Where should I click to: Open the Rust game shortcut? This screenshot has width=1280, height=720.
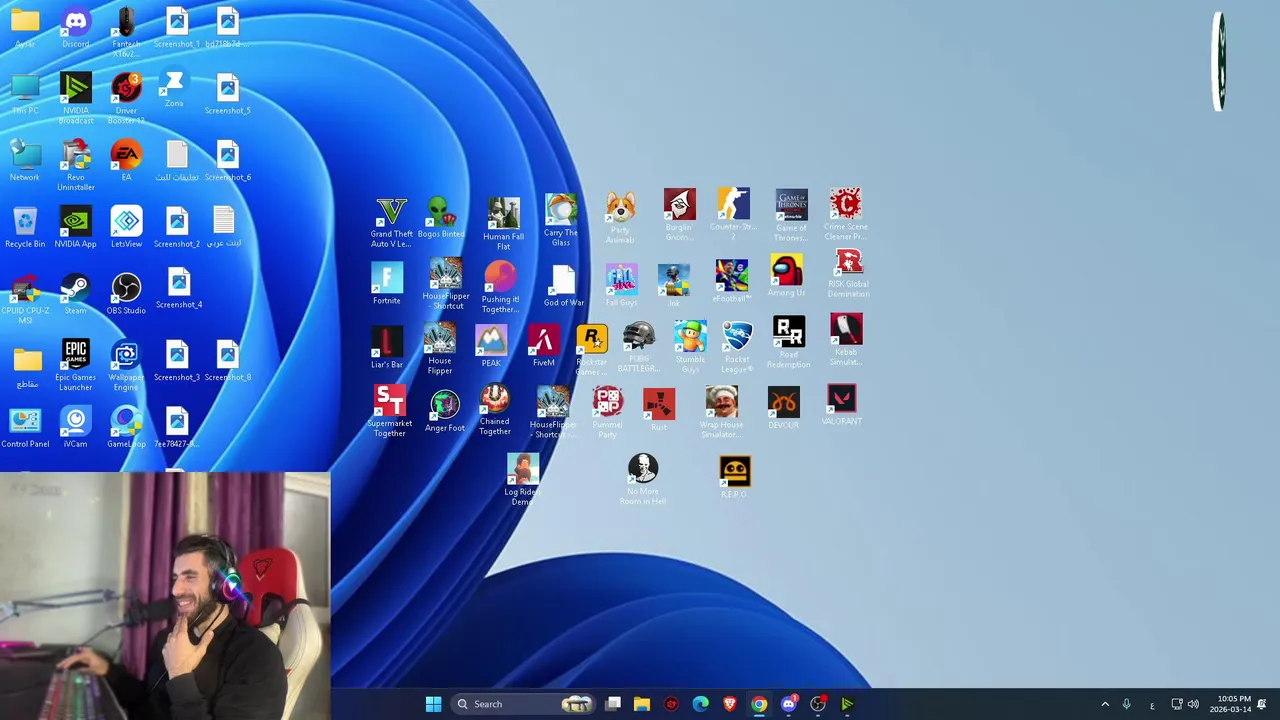tap(659, 410)
